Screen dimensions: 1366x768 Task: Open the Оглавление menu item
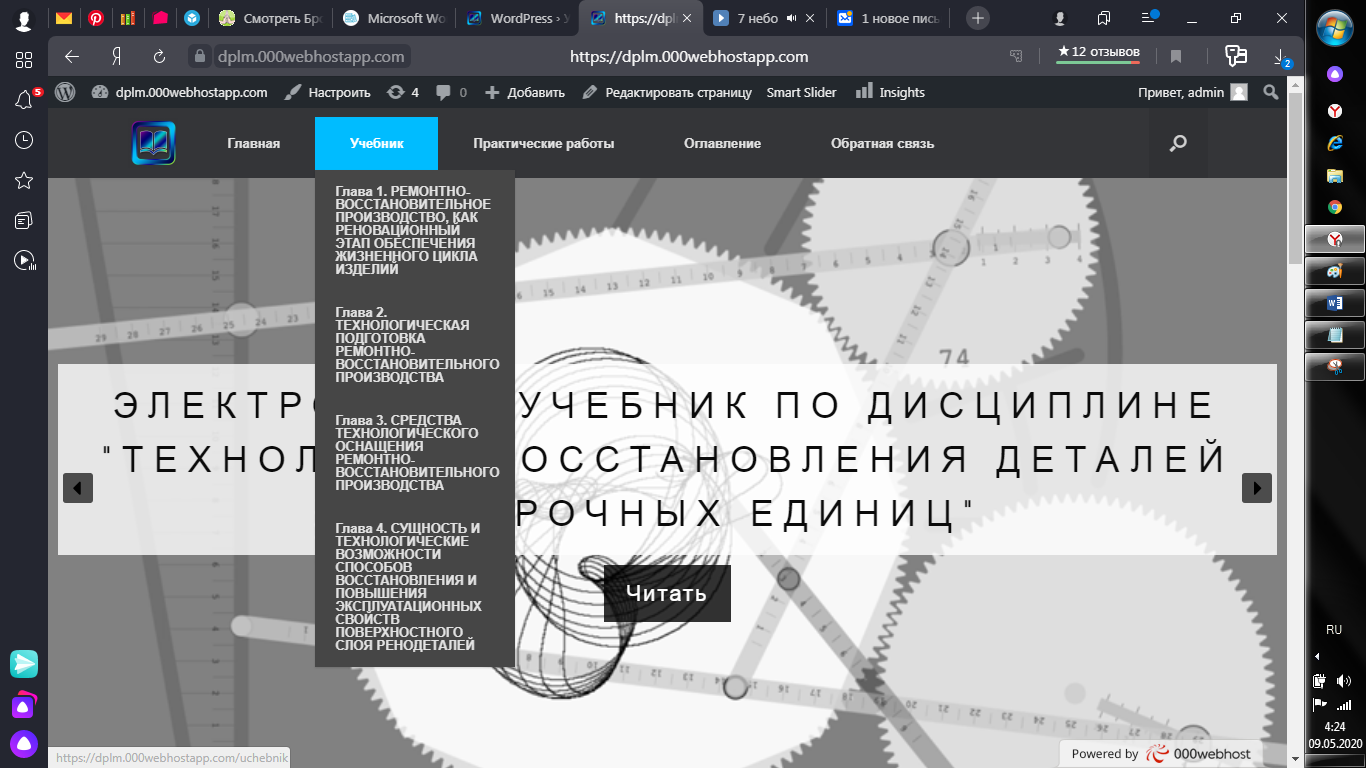(722, 143)
